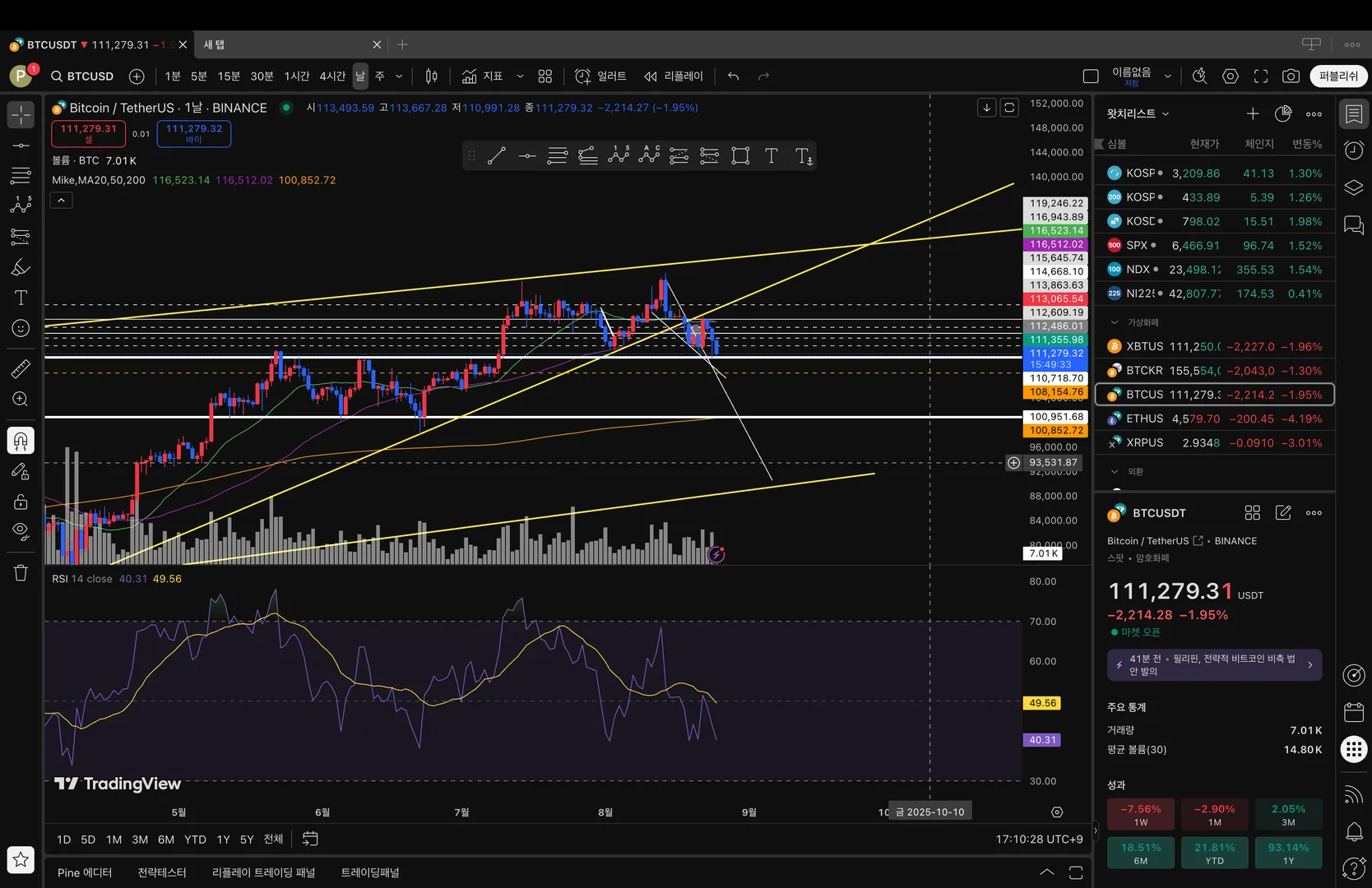The image size is (1372, 888).
Task: Open the 지표 indicators dialog
Action: pyautogui.click(x=482, y=76)
